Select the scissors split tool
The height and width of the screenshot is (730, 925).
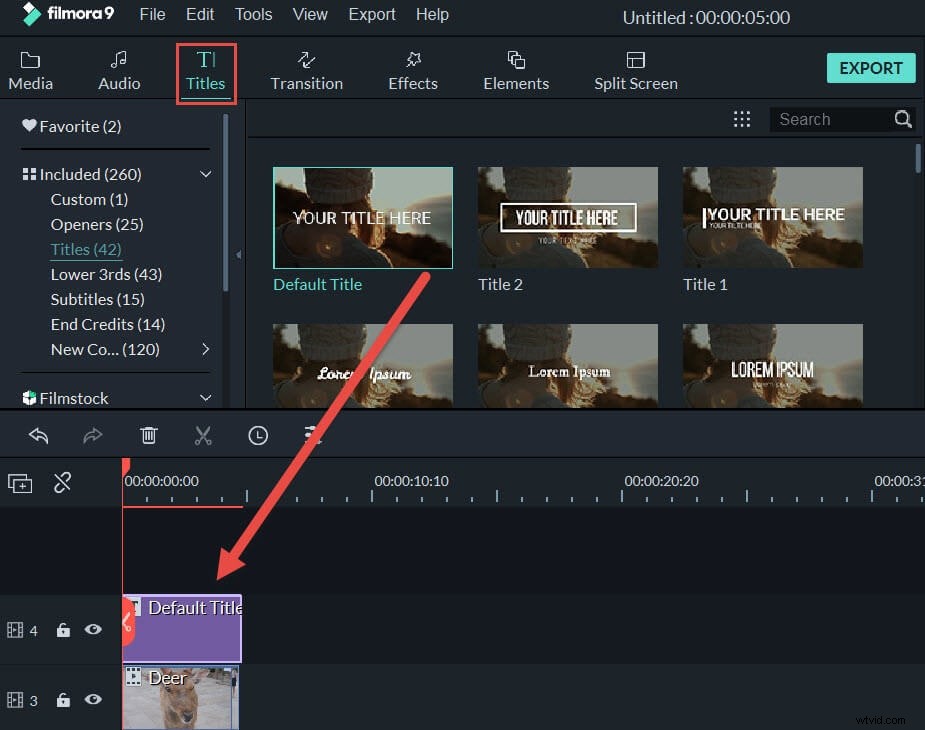coord(203,435)
